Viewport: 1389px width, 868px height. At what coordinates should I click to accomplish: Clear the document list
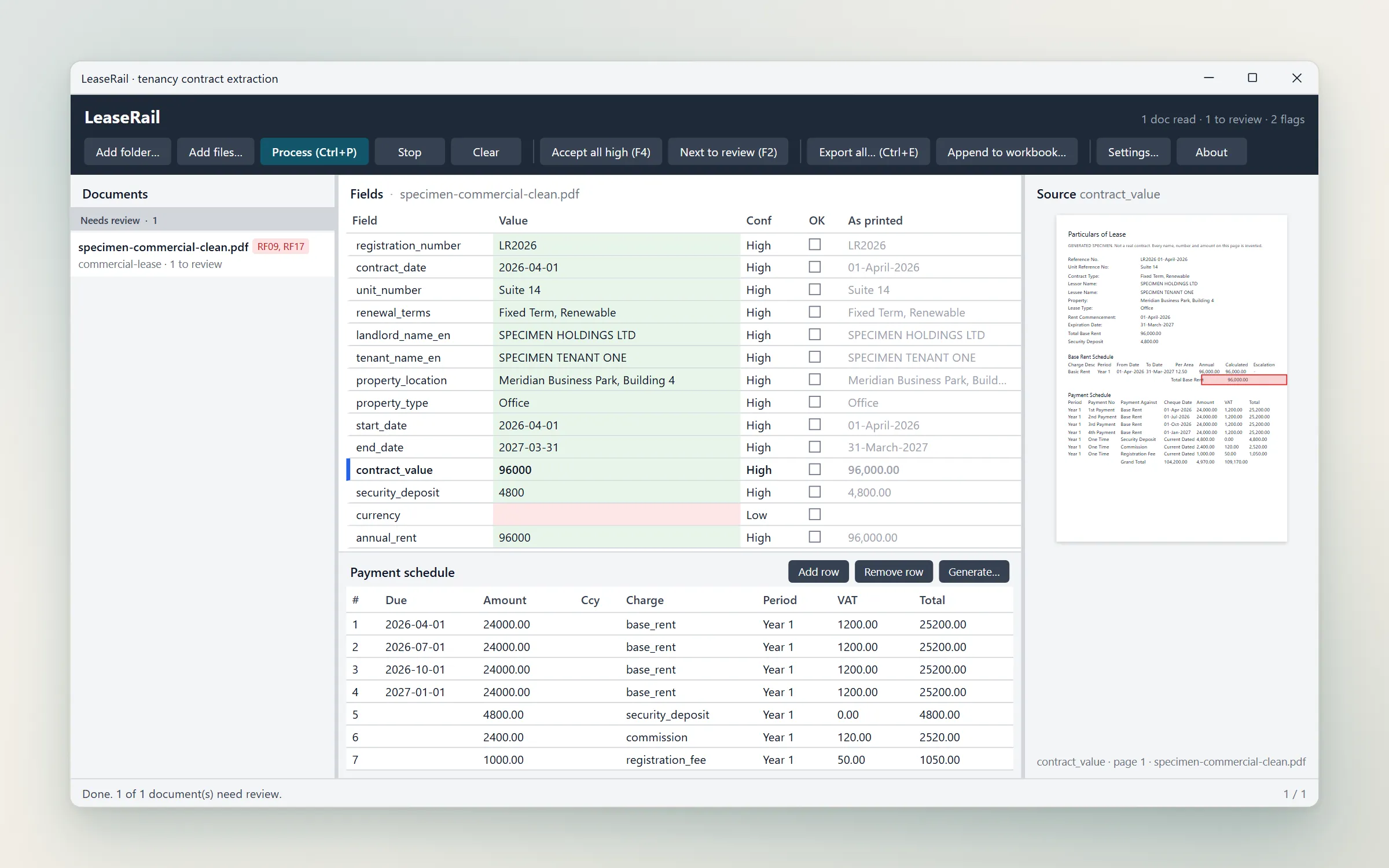486,152
